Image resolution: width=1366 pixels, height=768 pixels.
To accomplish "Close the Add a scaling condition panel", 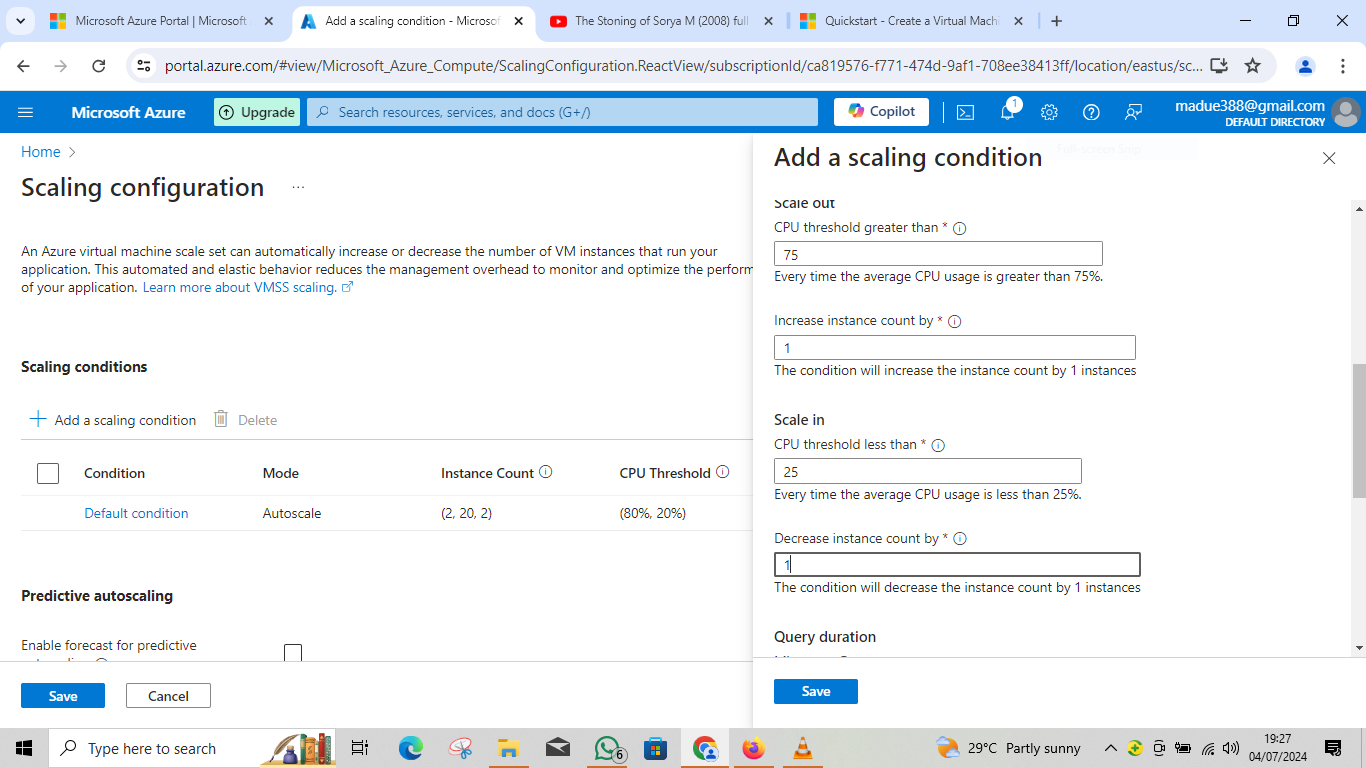I will (x=1329, y=158).
